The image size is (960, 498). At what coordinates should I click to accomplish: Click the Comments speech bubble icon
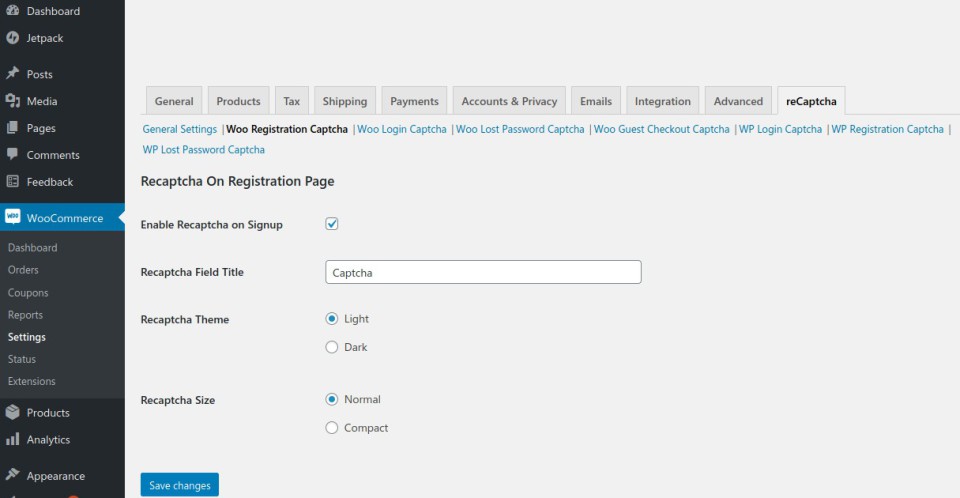(x=13, y=155)
